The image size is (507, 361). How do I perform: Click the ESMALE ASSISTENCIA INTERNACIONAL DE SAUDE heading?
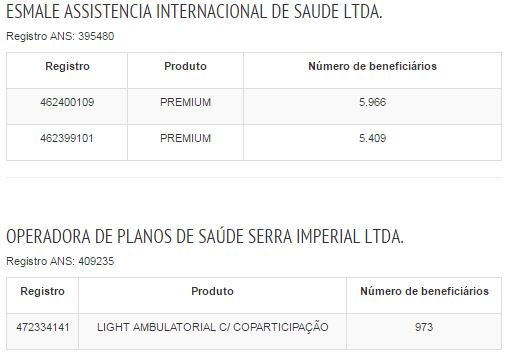click(194, 11)
